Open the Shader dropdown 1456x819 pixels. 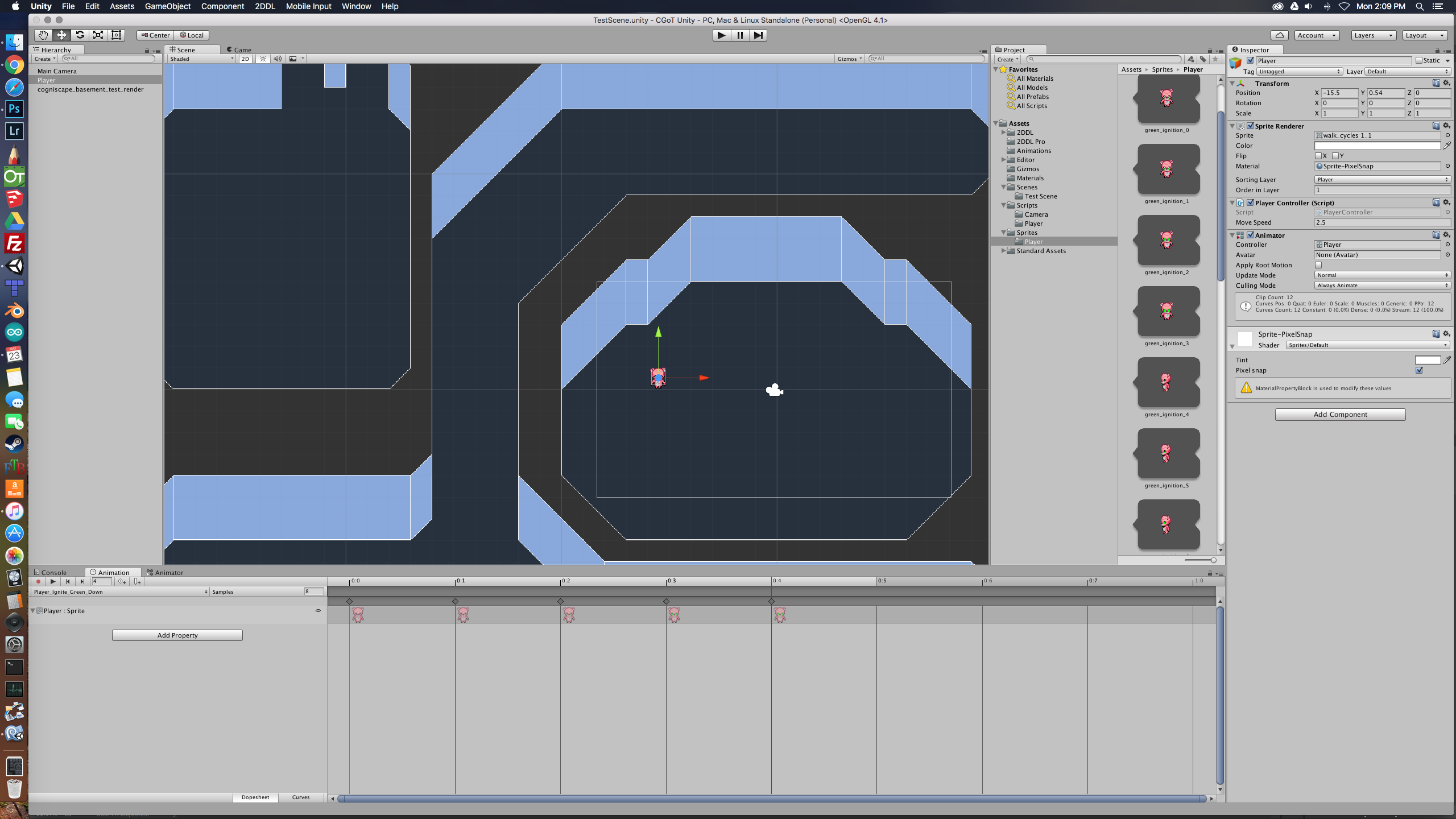1368,345
